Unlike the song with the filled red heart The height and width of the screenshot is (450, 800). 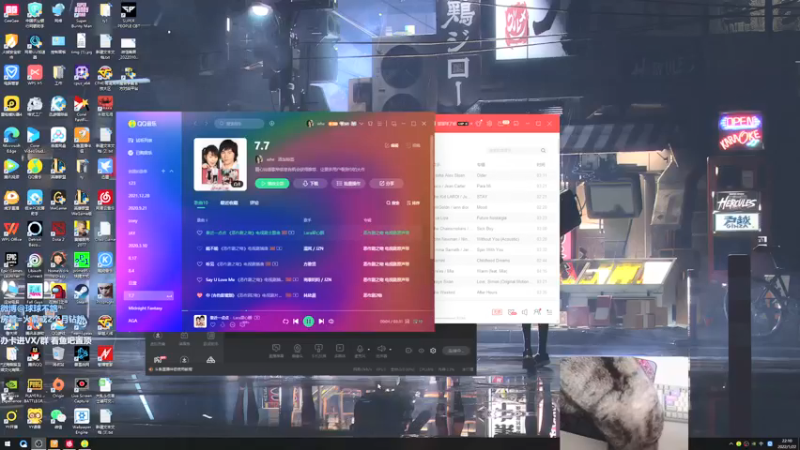click(199, 295)
